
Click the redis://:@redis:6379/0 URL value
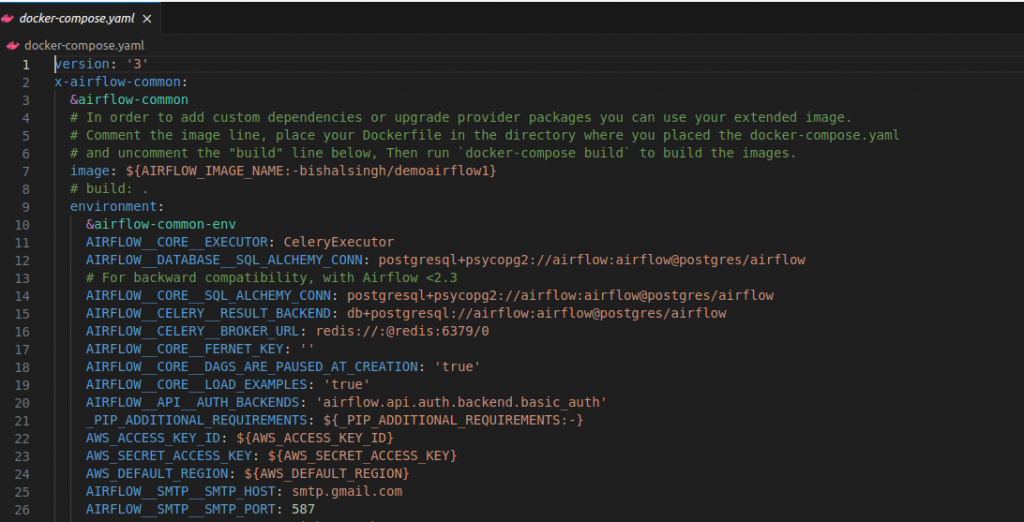402,331
